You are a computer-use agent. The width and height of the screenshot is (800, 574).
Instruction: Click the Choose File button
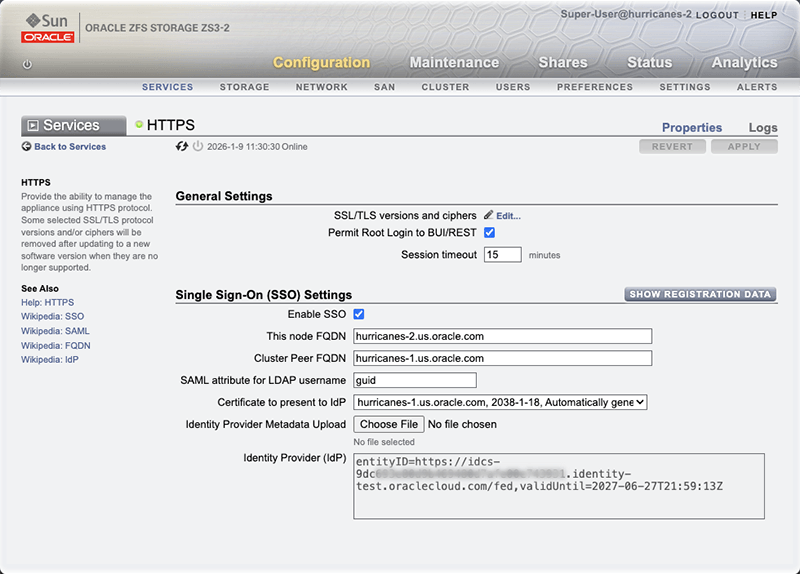pyautogui.click(x=389, y=424)
